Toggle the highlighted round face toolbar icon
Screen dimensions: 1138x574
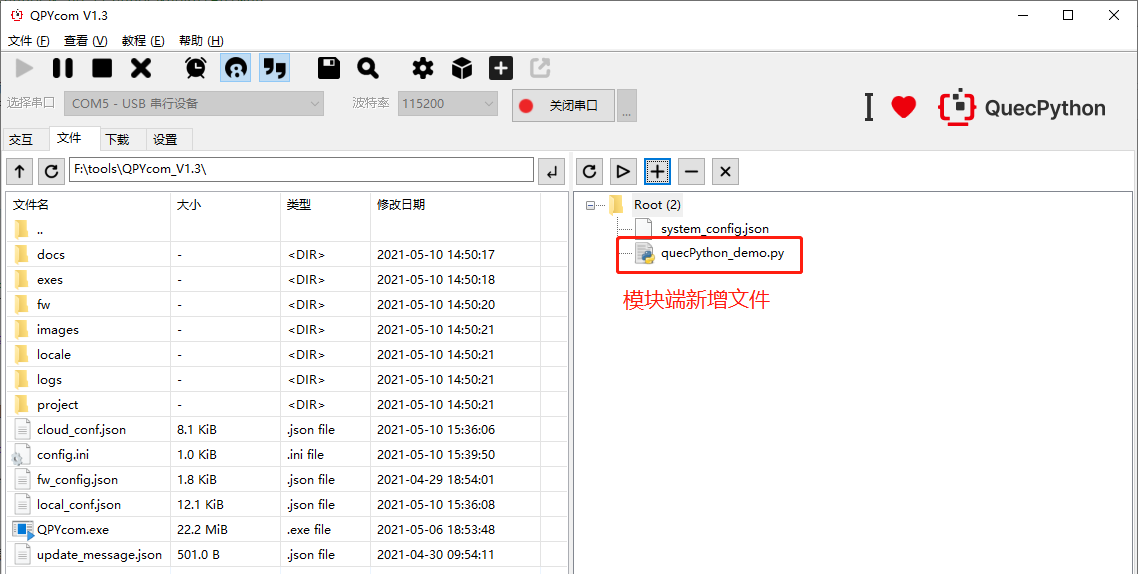(x=236, y=68)
